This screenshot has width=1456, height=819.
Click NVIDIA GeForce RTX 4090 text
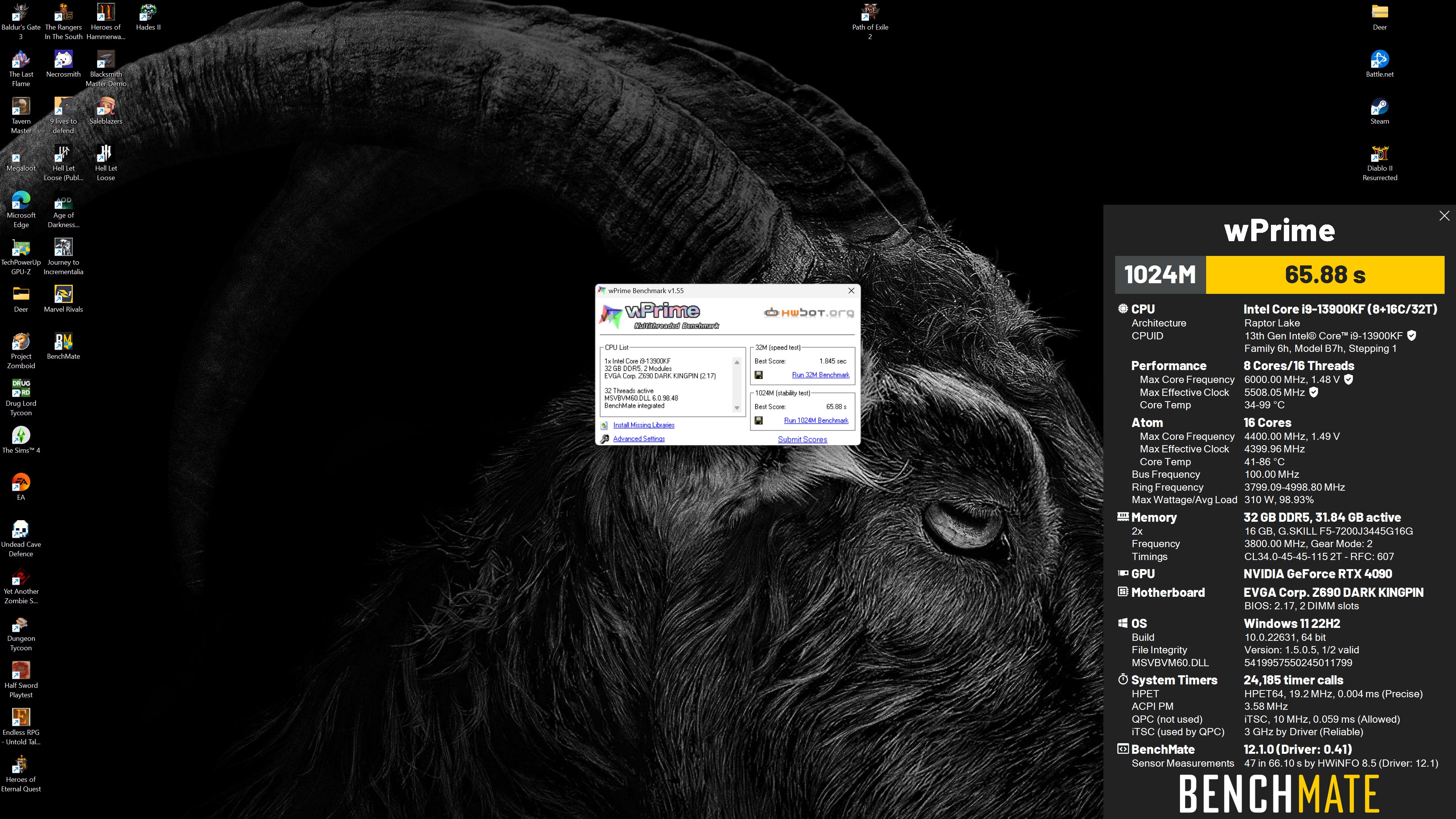pyautogui.click(x=1318, y=574)
